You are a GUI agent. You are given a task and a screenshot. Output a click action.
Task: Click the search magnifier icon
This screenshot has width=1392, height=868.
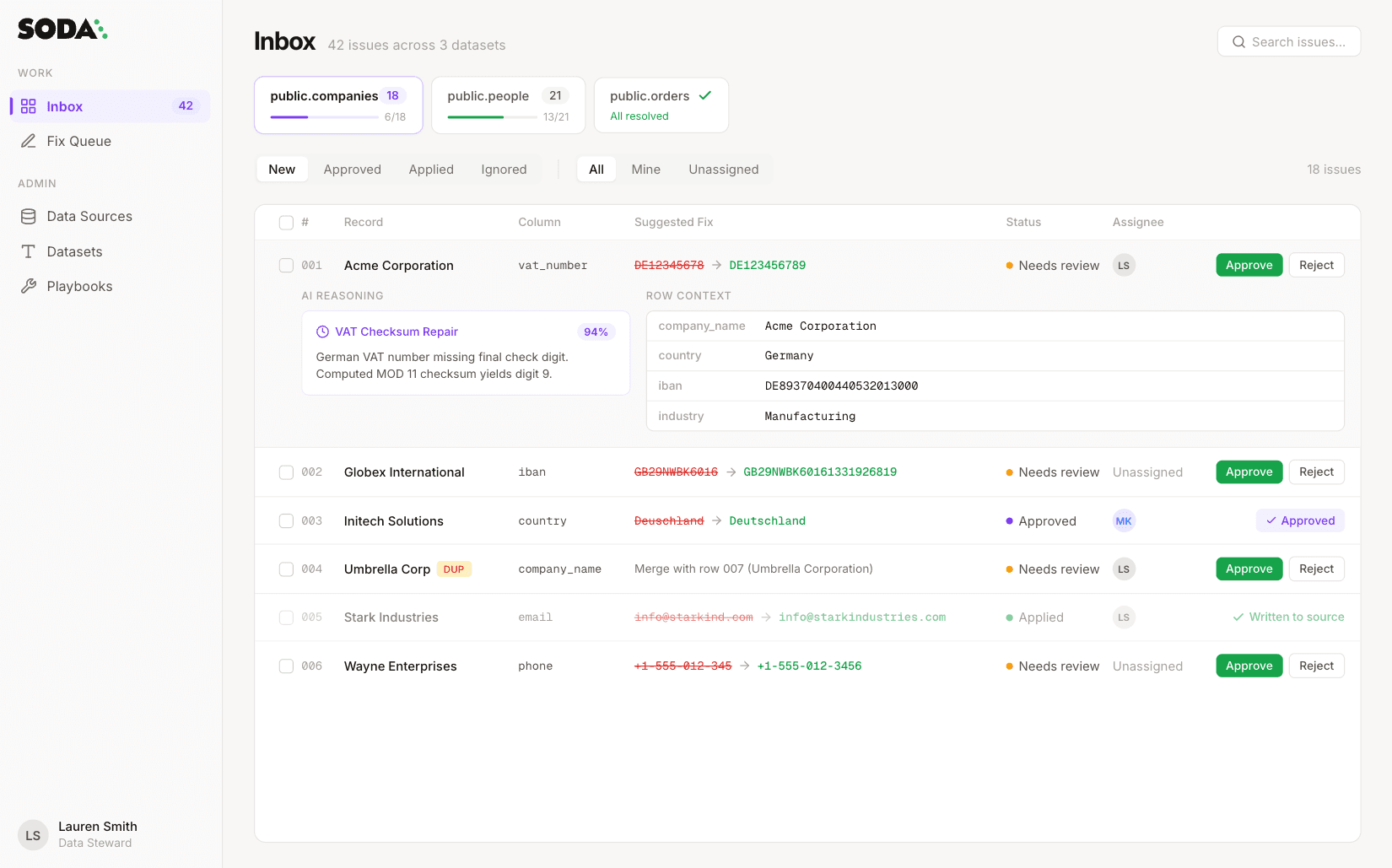point(1238,41)
